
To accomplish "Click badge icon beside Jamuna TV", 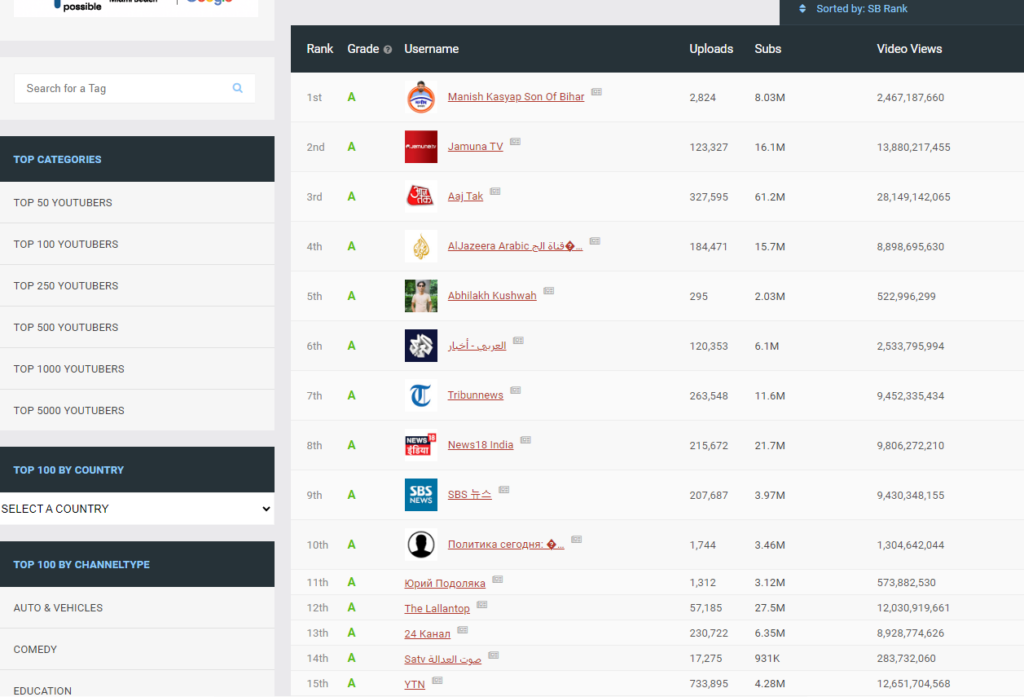I will 515,142.
